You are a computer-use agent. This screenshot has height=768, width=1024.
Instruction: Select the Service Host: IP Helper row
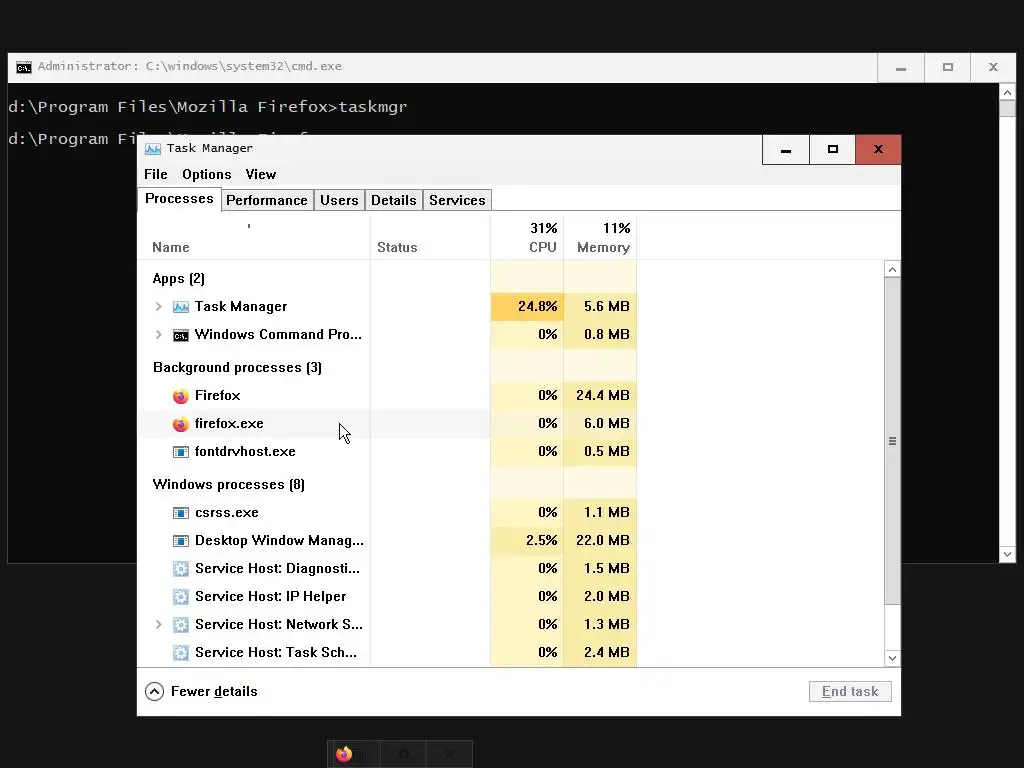[387, 597]
